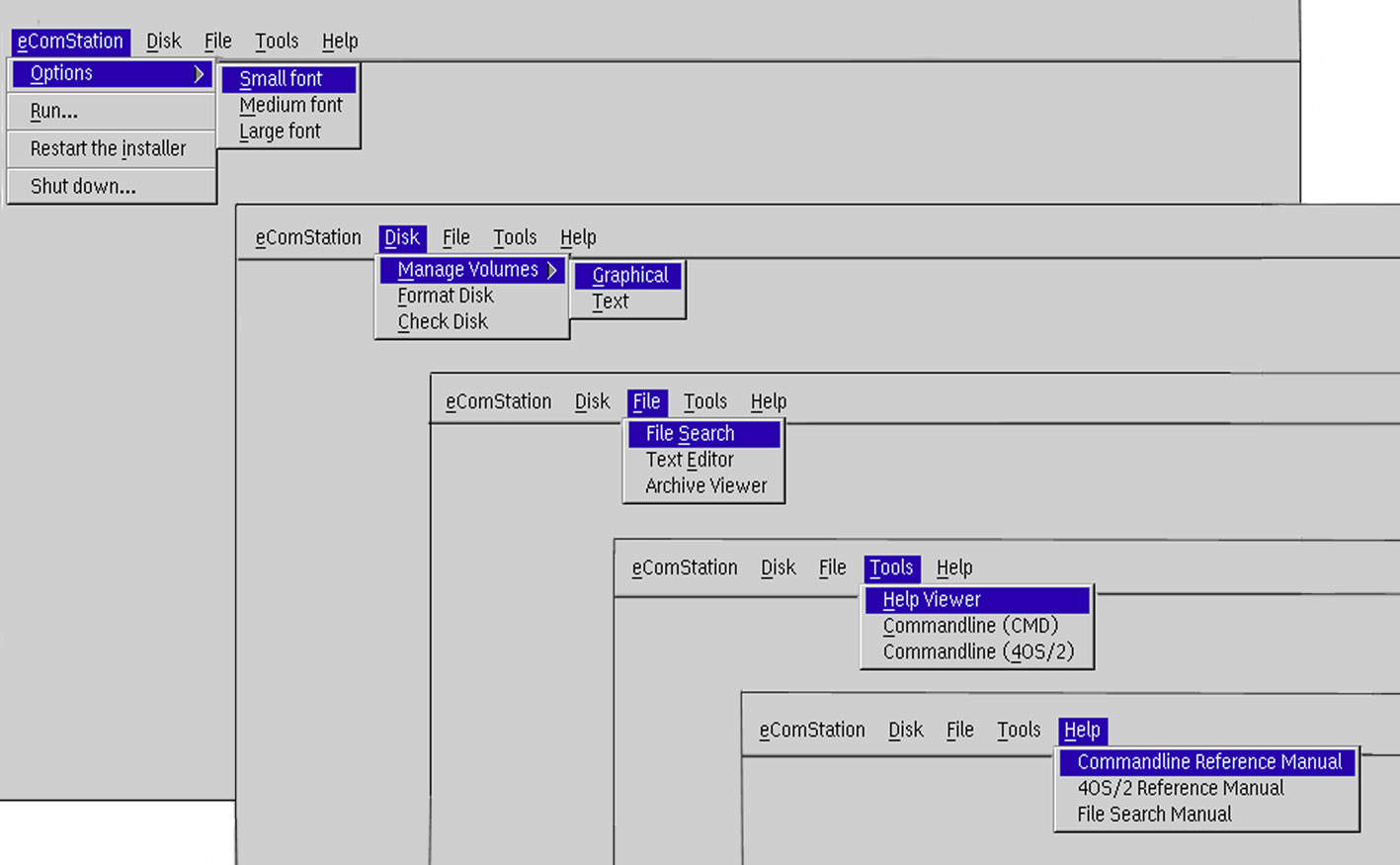Click highlighted Disk menu in second window
Viewport: 1400px width, 865px height.
point(402,238)
